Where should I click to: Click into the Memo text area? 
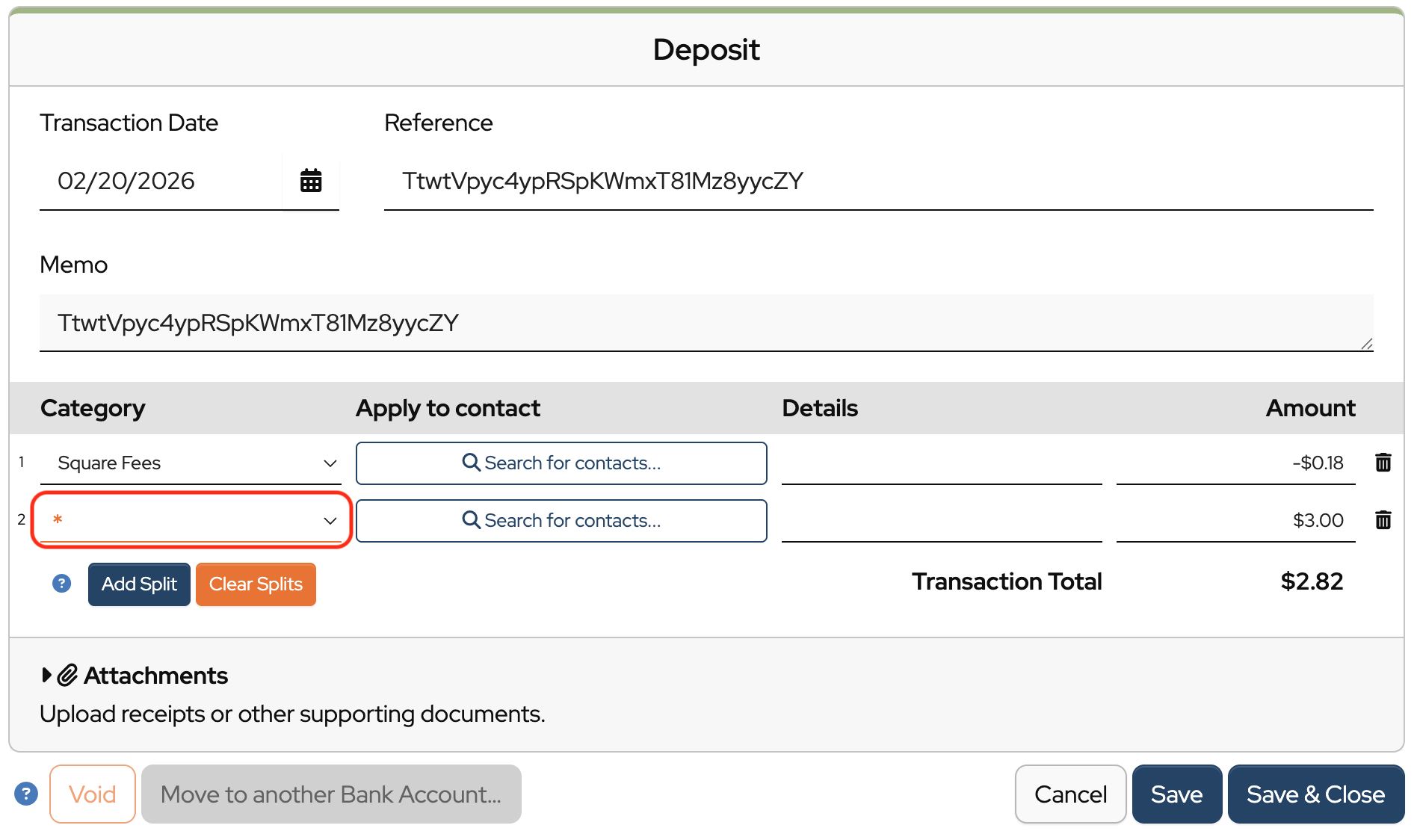coord(706,323)
